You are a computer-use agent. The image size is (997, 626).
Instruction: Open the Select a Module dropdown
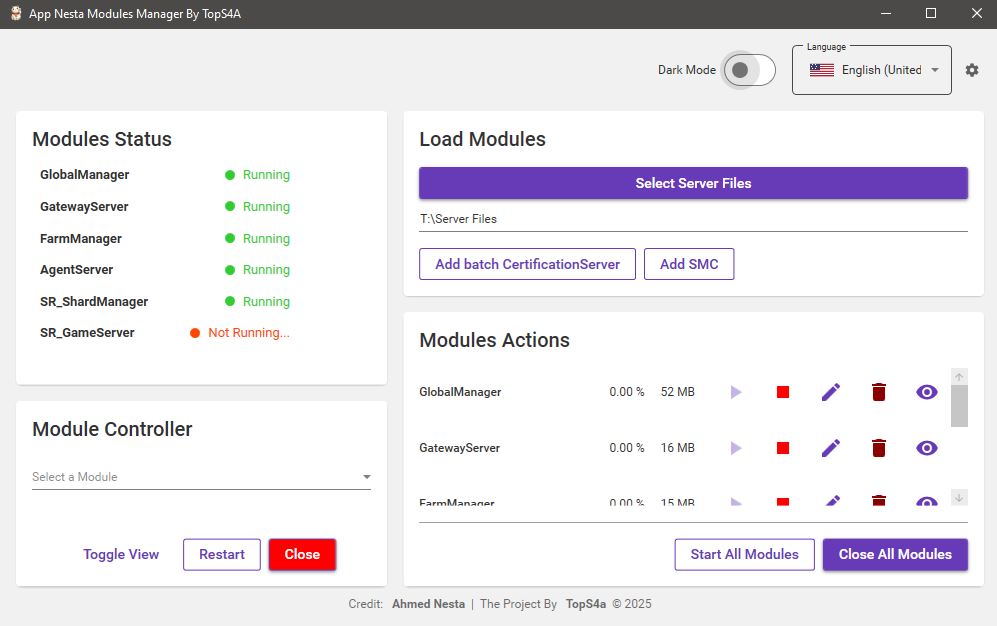click(200, 477)
